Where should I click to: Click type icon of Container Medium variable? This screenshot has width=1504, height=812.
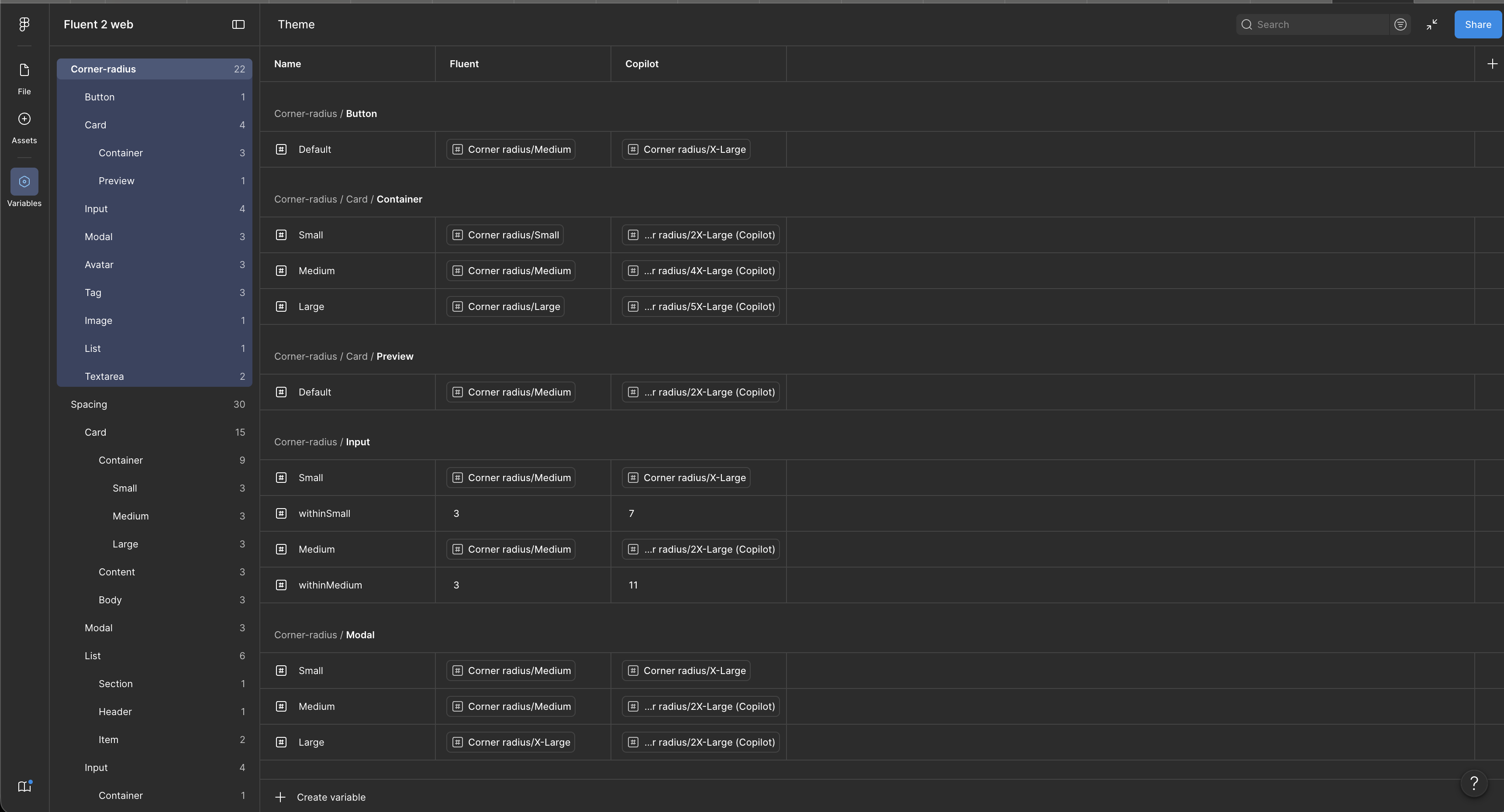click(x=281, y=271)
